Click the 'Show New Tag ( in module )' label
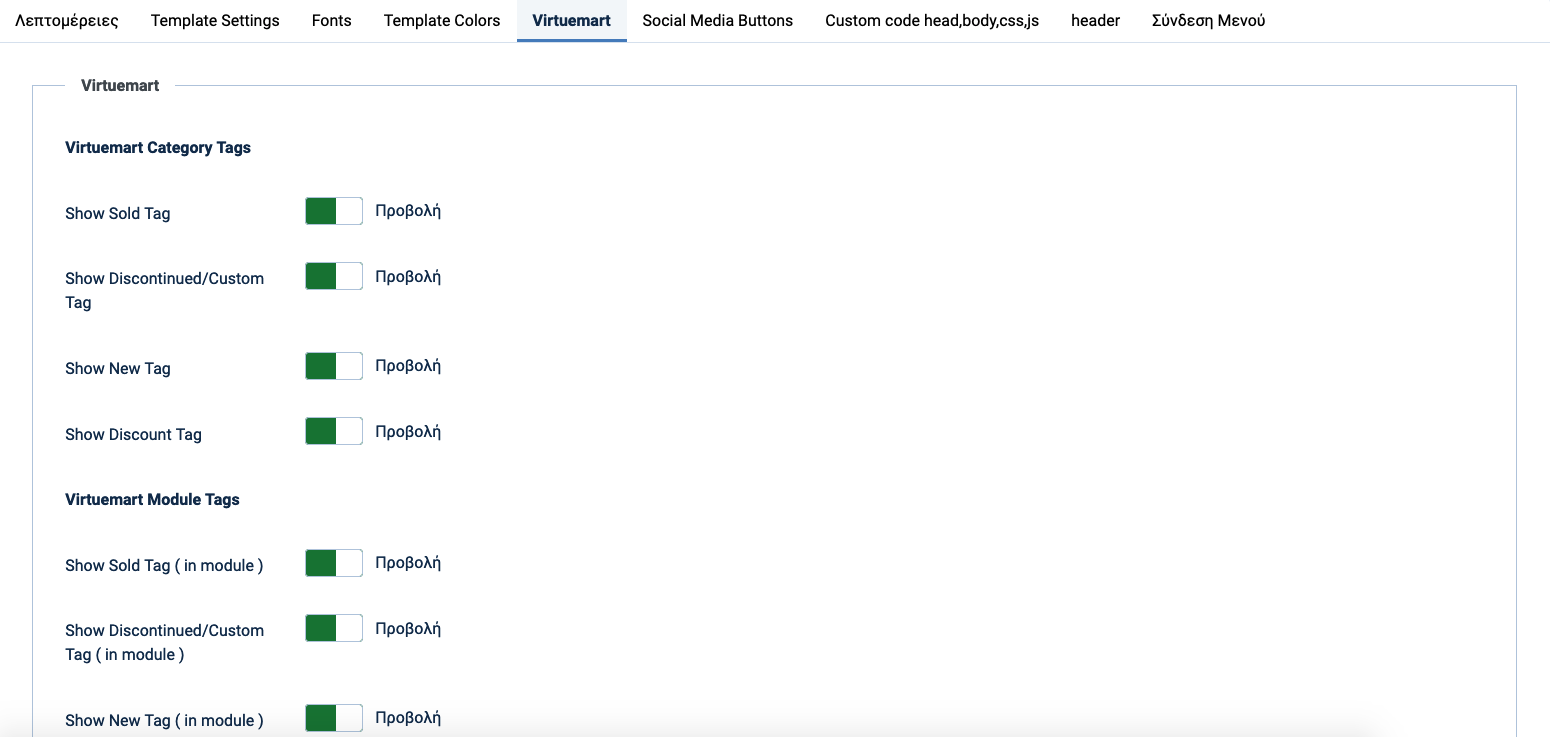 [x=164, y=721]
